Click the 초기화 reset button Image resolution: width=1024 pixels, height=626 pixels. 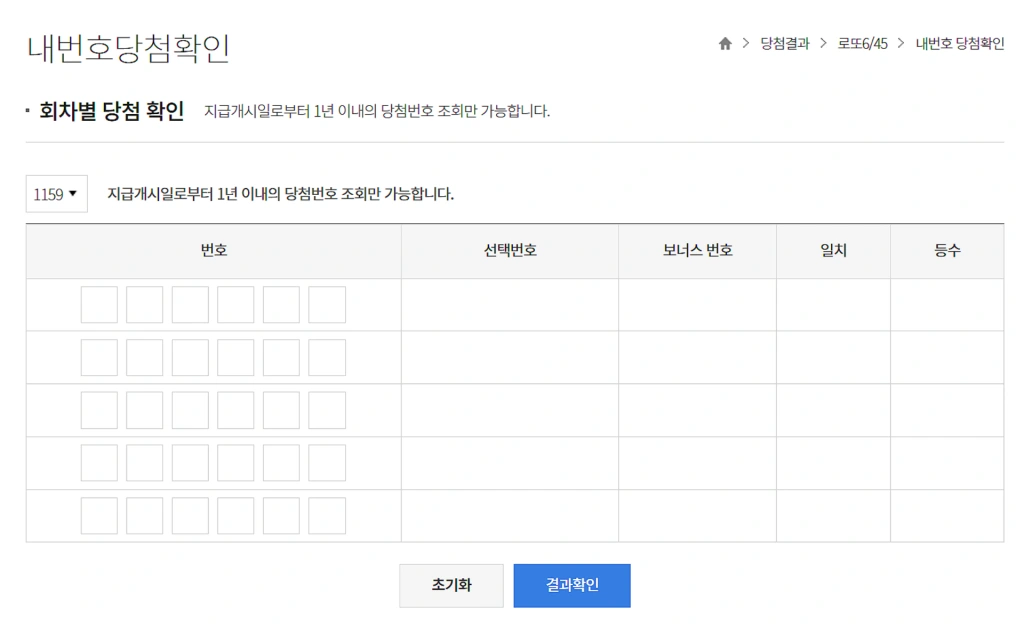(x=451, y=585)
